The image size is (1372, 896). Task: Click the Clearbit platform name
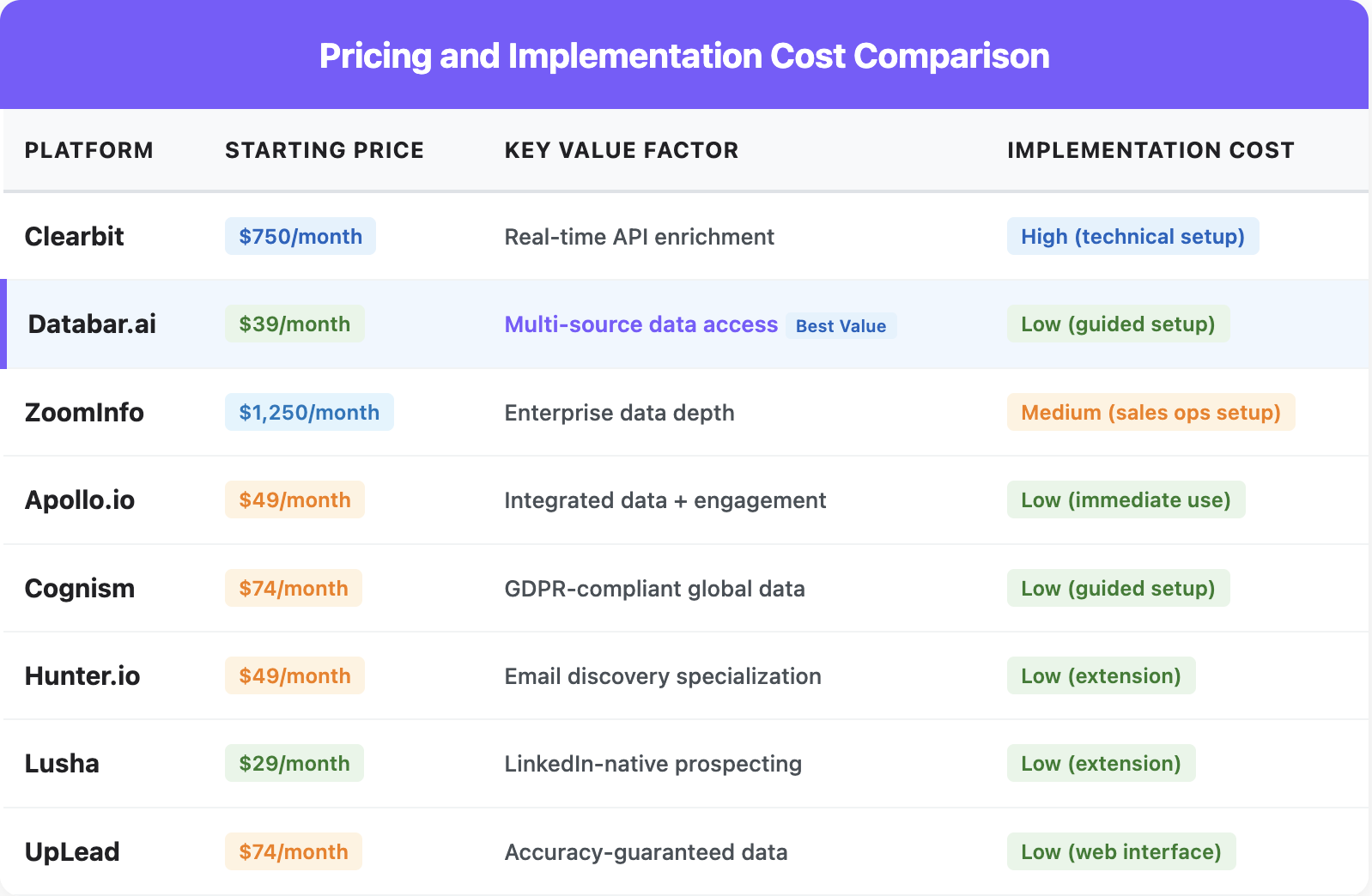[x=75, y=236]
